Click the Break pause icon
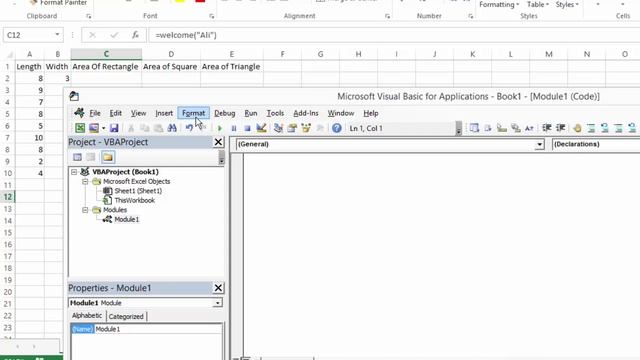This screenshot has width=640, height=360. click(x=234, y=129)
